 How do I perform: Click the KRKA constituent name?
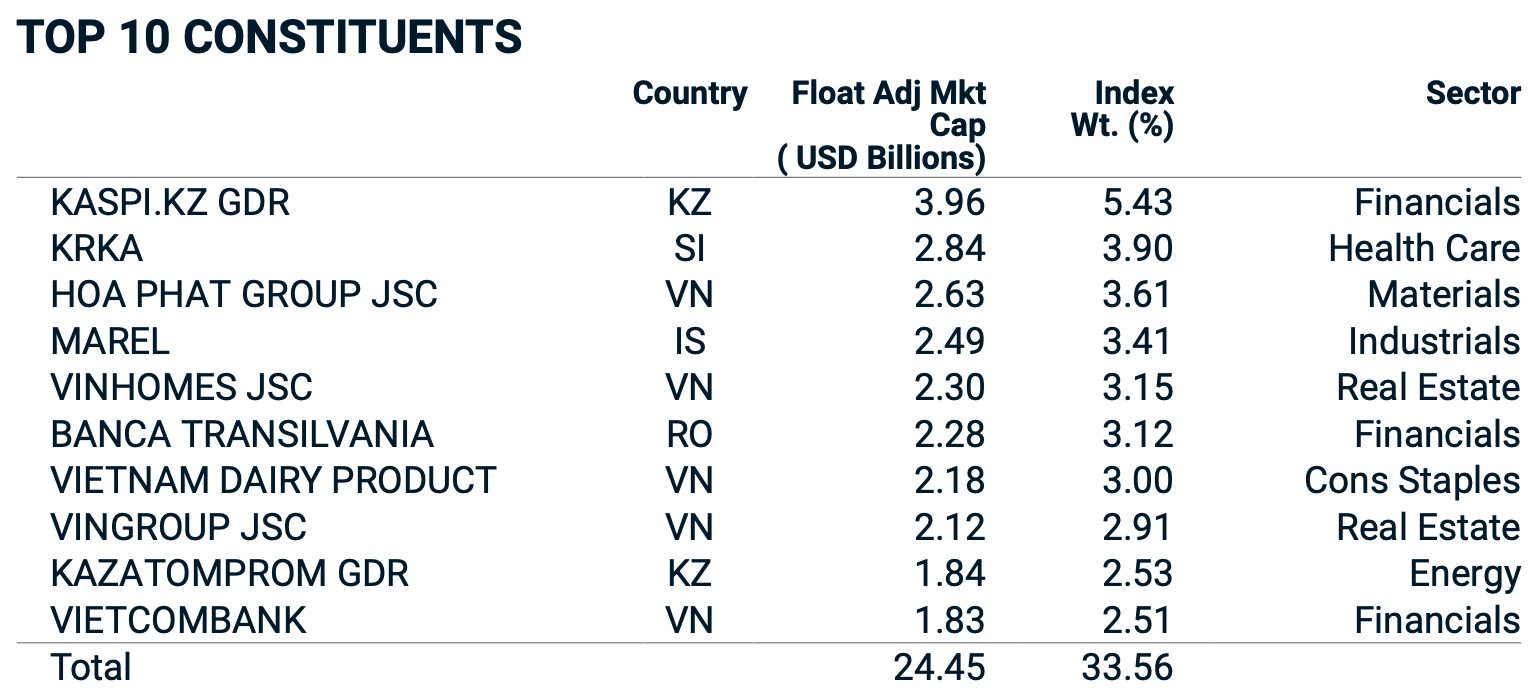(96, 249)
